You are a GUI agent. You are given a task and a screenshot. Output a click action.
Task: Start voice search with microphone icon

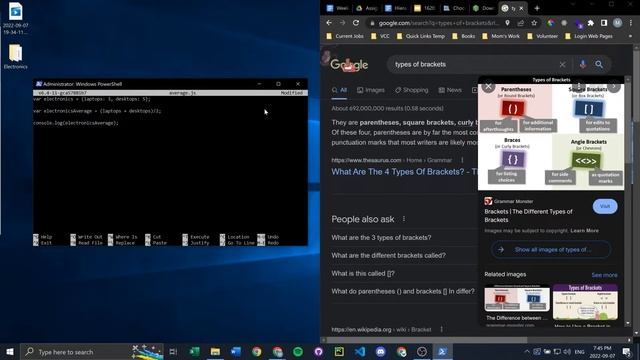point(583,64)
